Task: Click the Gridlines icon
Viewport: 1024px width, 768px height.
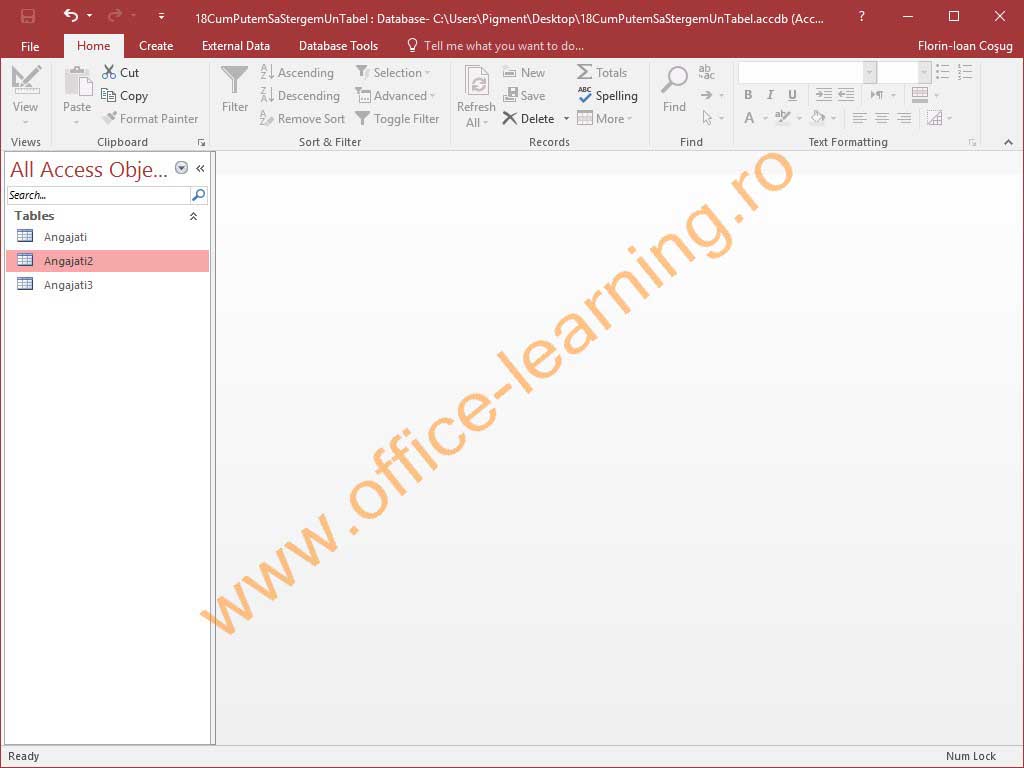Action: click(x=920, y=95)
